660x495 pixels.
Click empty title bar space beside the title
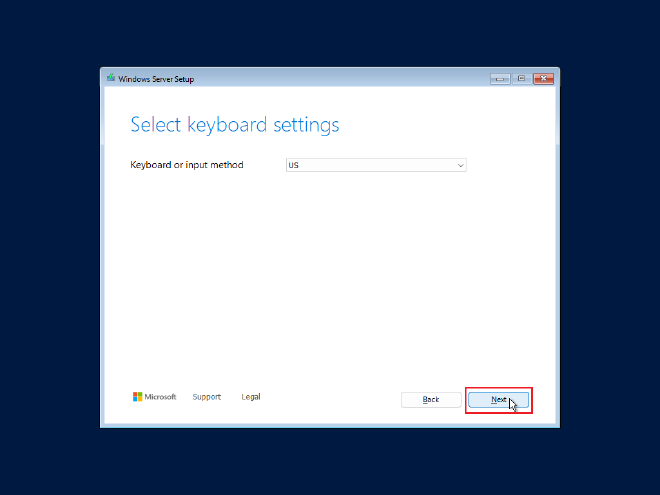point(337,79)
